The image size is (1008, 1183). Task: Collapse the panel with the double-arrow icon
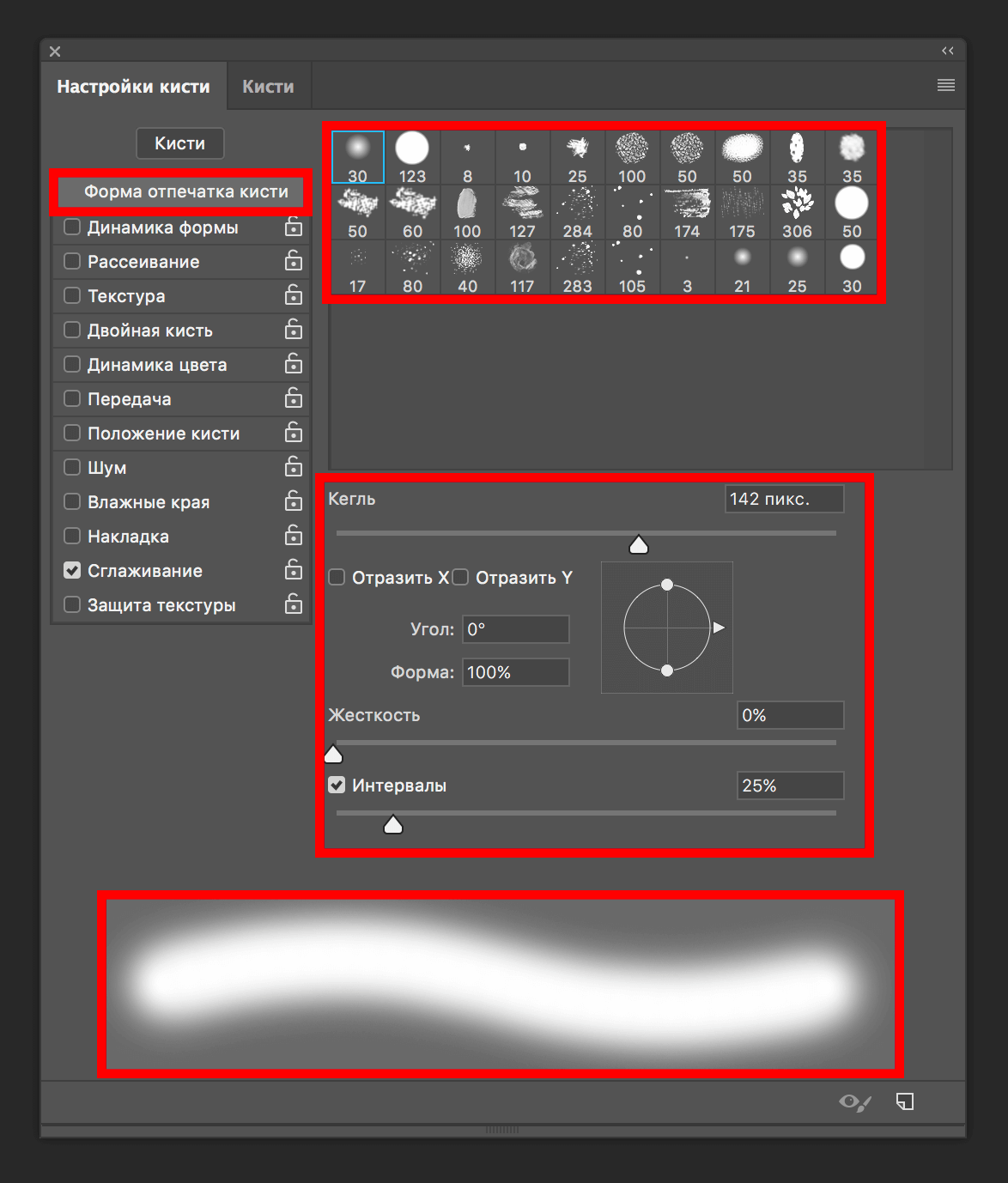pyautogui.click(x=947, y=51)
